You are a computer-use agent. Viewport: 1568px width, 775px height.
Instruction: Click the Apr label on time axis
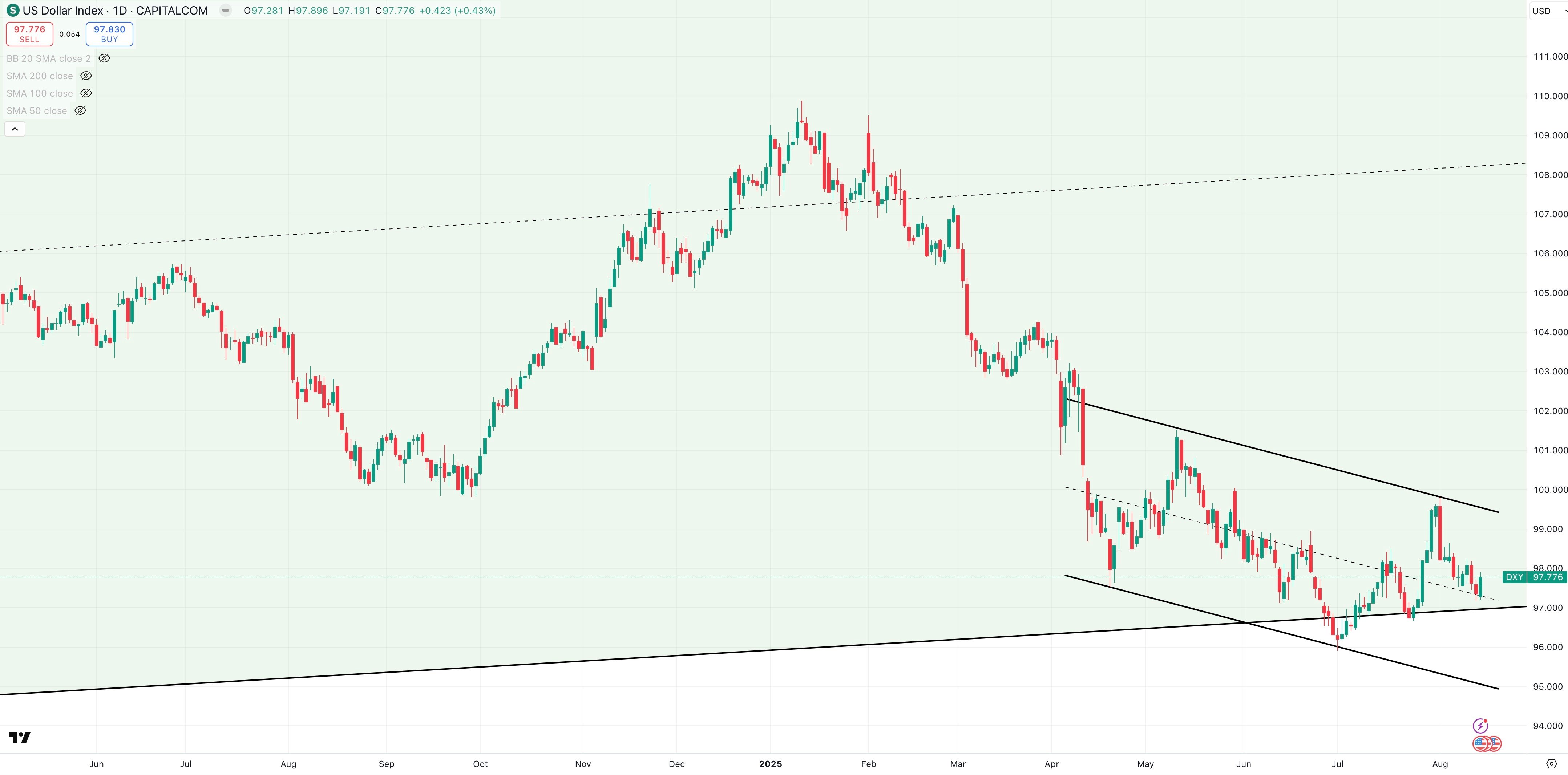(x=1052, y=764)
